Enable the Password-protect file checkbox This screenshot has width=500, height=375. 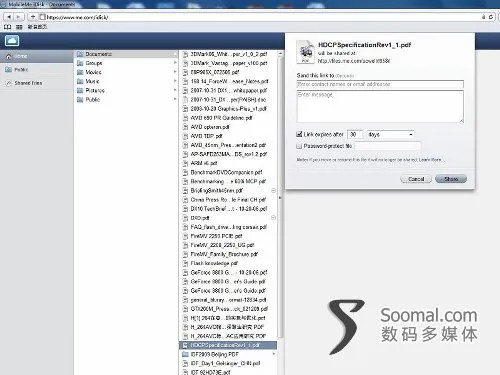pyautogui.click(x=299, y=146)
